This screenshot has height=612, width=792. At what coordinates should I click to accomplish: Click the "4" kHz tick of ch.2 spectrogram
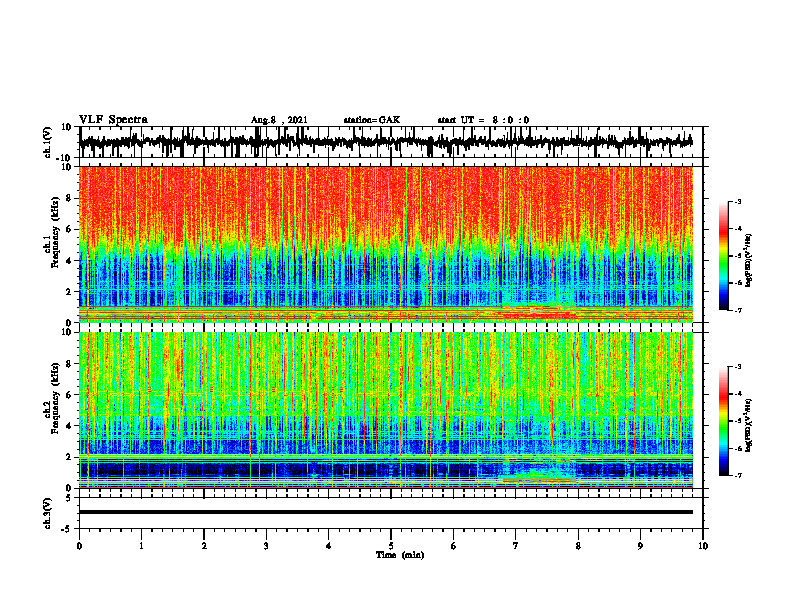pos(69,426)
